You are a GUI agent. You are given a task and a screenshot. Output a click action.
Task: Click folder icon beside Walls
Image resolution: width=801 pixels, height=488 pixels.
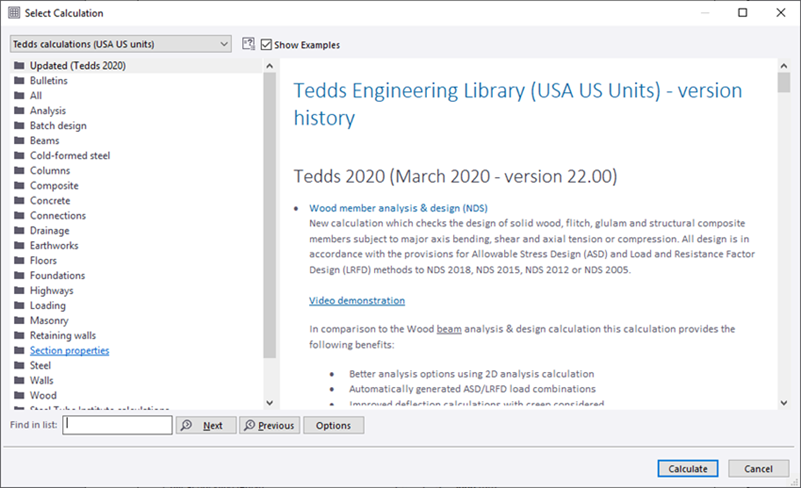pyautogui.click(x=19, y=380)
